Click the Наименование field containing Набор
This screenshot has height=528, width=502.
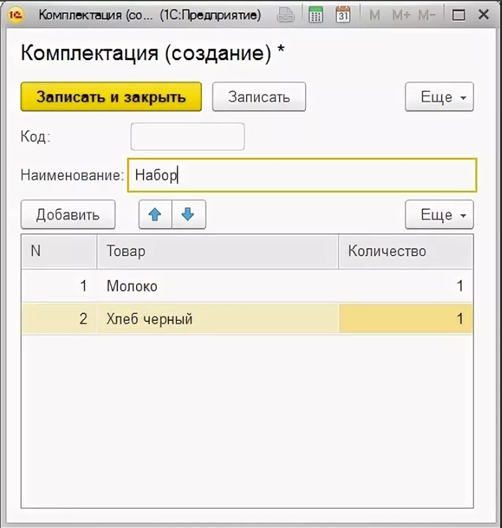tap(302, 175)
